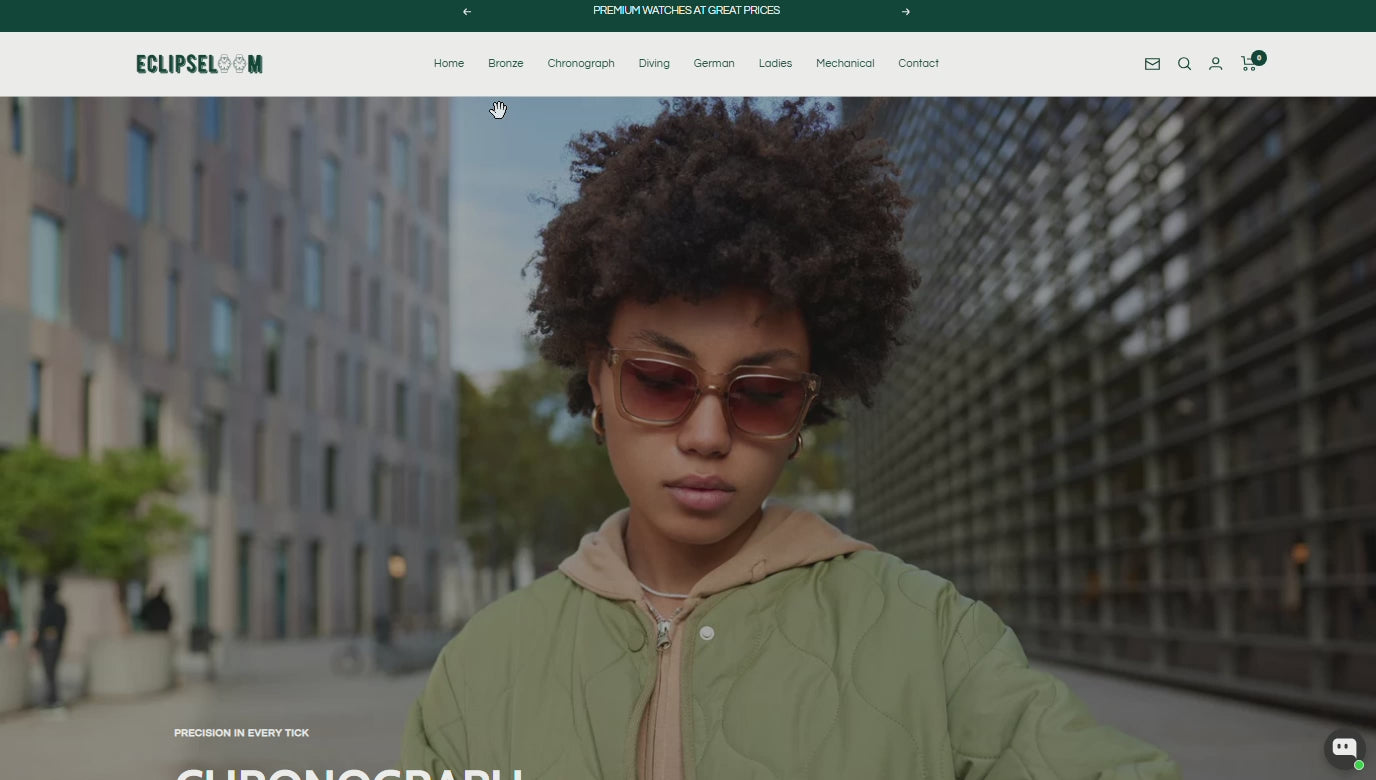Open the chat widget bubble
This screenshot has height=780, width=1376.
[1344, 748]
